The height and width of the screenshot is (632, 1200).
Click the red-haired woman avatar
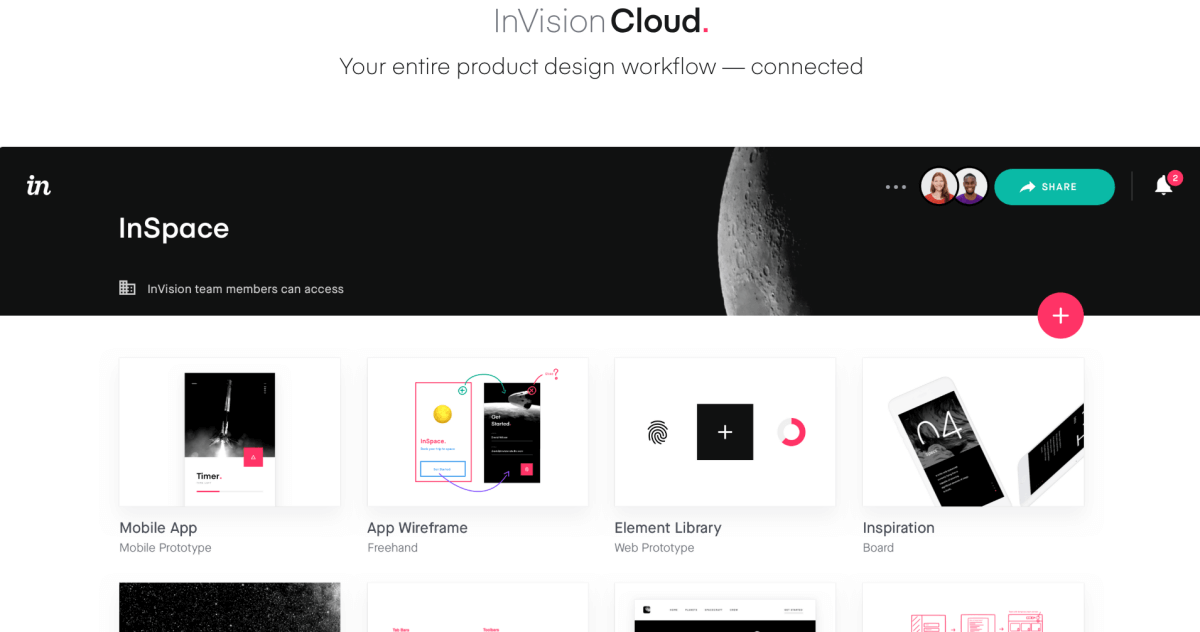[938, 186]
